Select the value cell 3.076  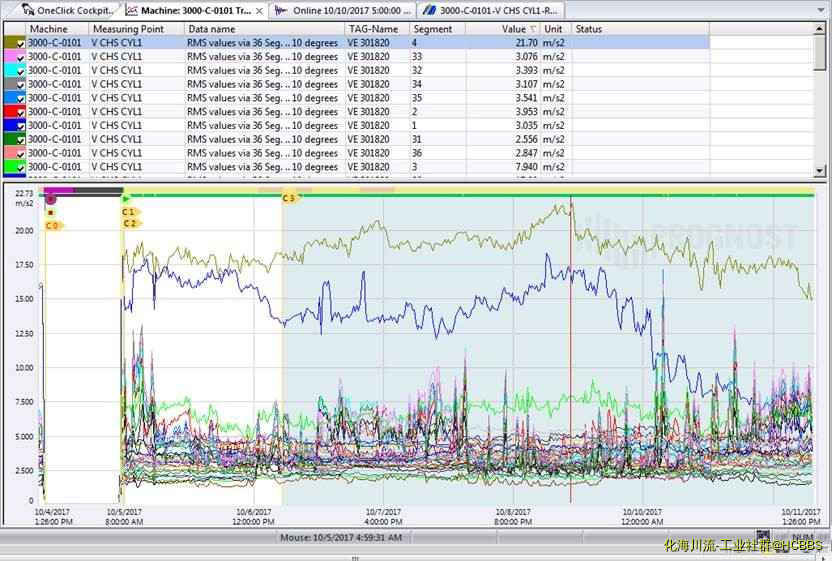pyautogui.click(x=502, y=56)
